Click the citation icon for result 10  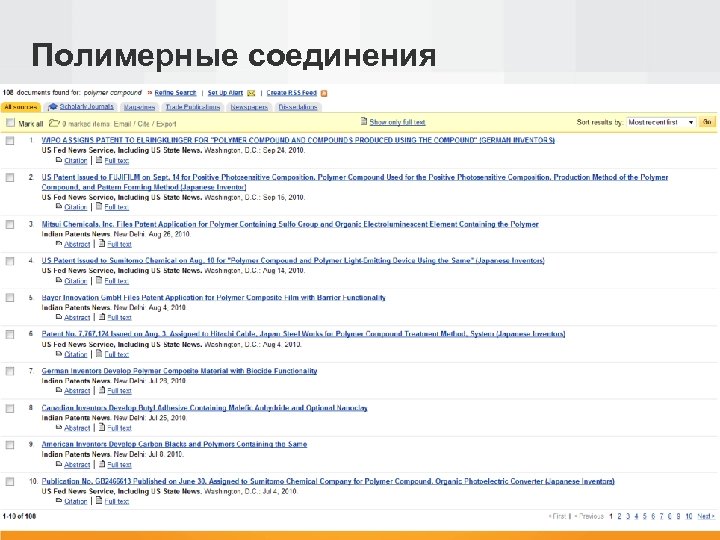coord(59,501)
